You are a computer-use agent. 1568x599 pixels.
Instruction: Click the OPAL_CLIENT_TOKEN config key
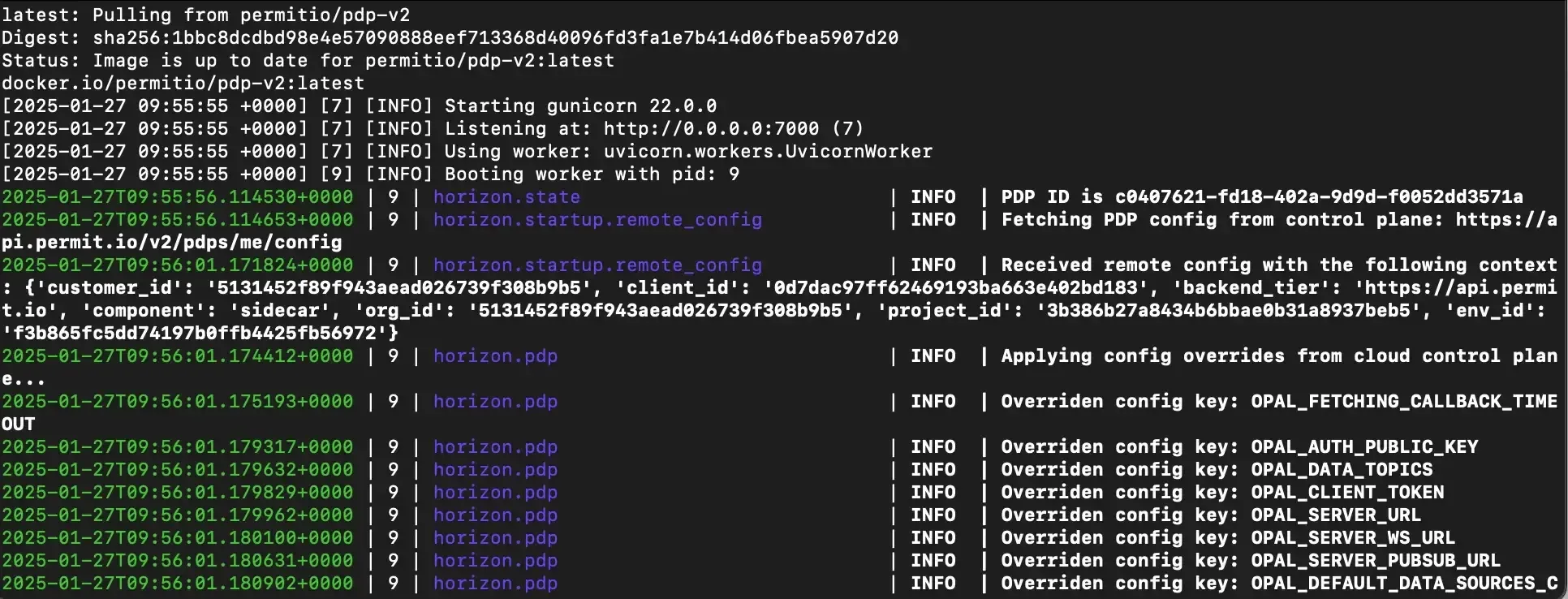(1346, 493)
